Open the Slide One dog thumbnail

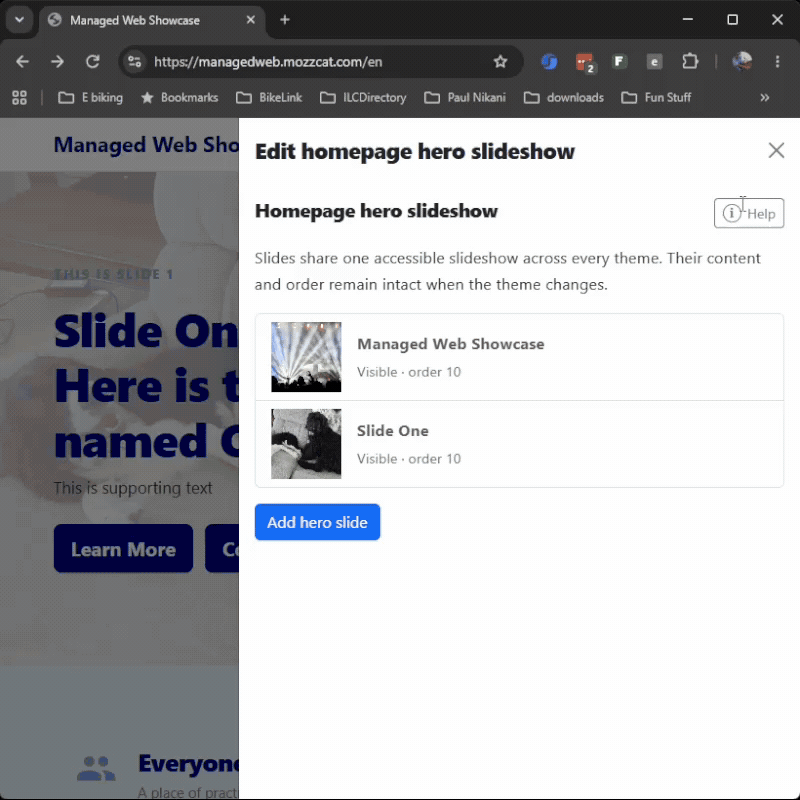click(306, 444)
